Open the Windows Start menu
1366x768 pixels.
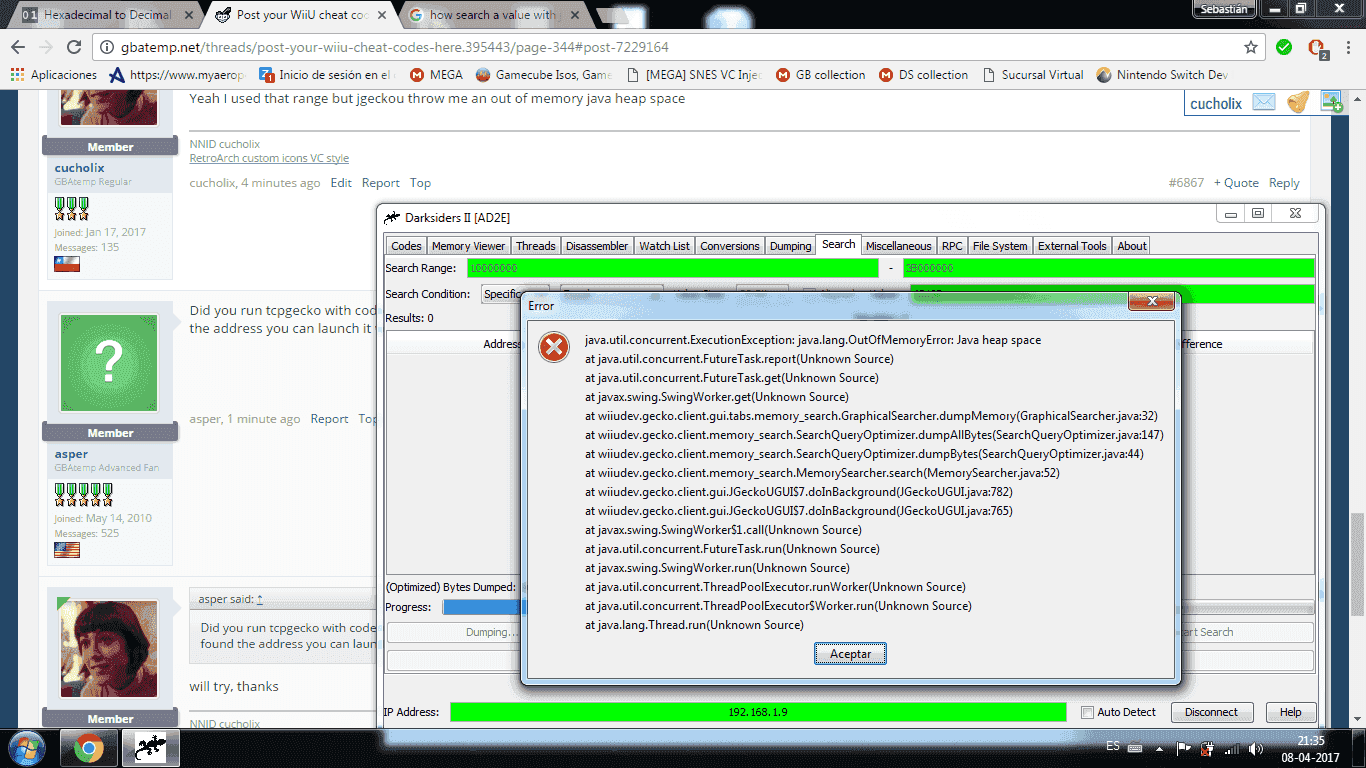[x=26, y=748]
